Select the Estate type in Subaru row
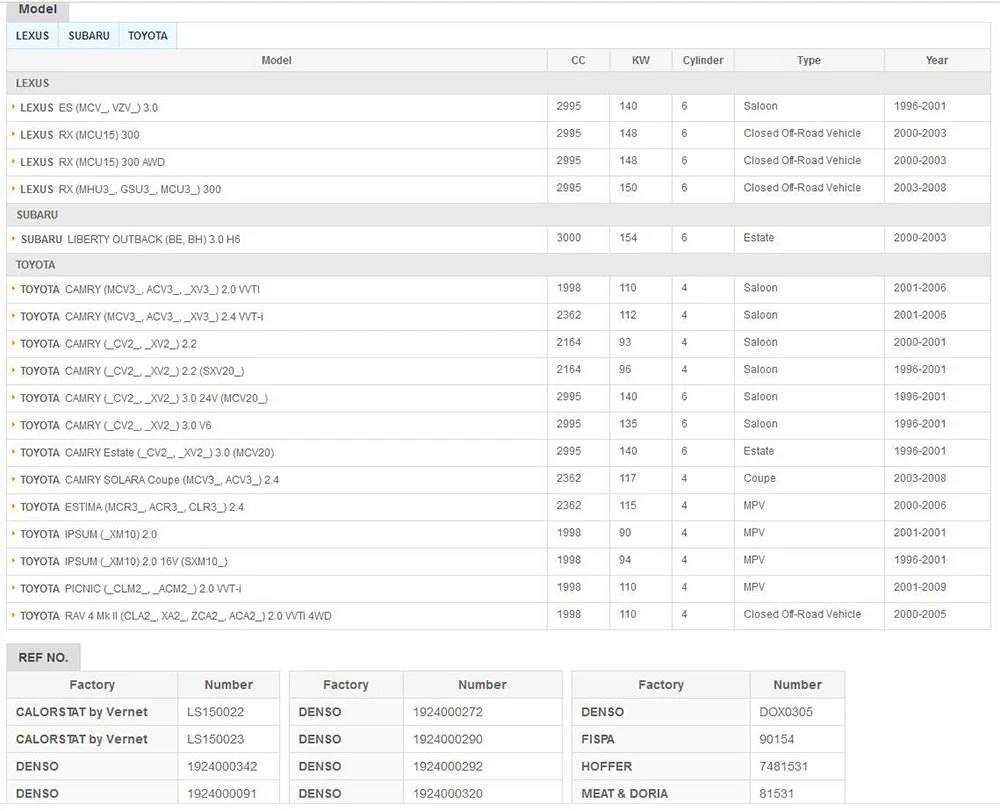Viewport: 1000px width, 811px height. pos(758,238)
